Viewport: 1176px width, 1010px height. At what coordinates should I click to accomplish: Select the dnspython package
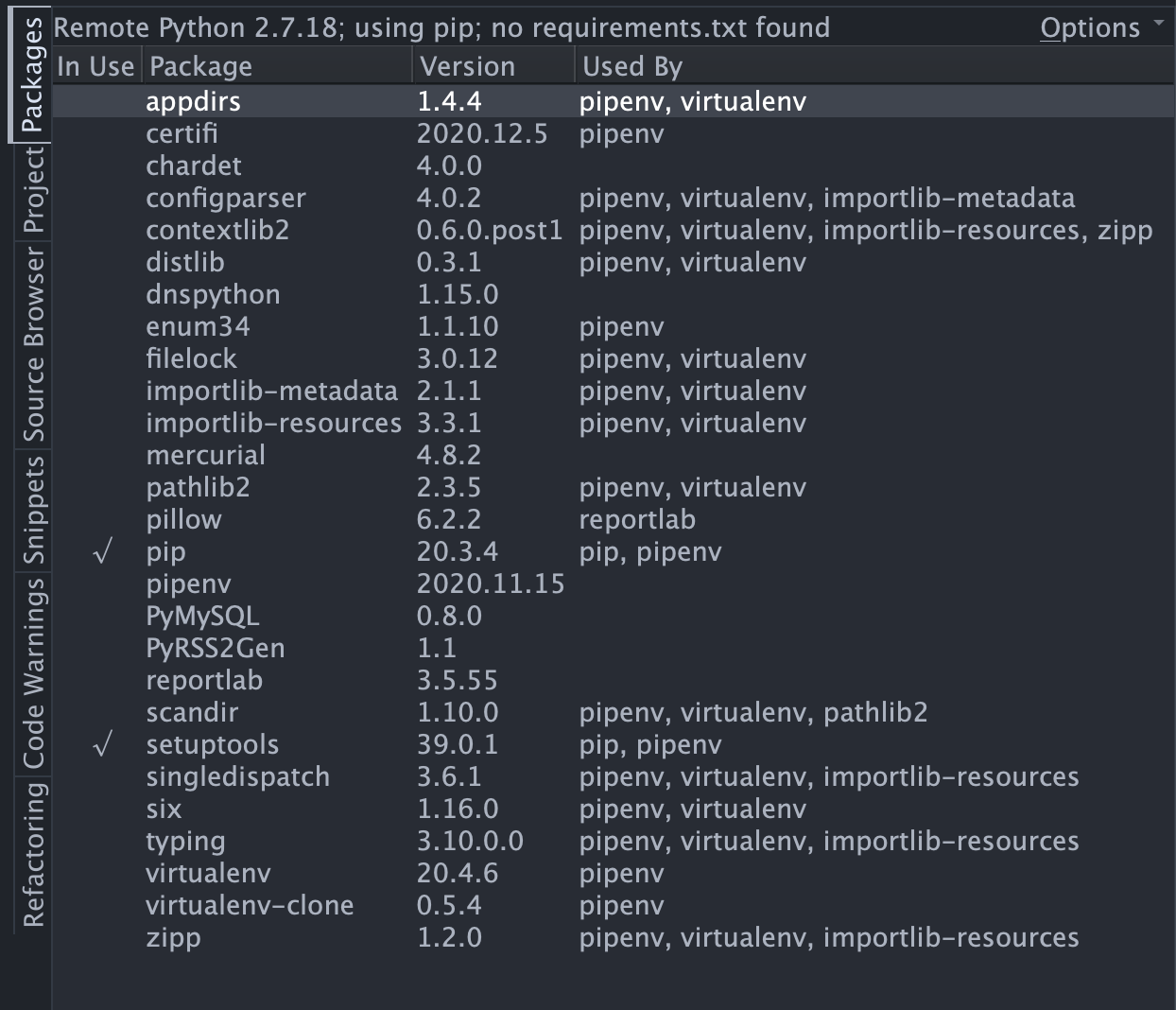click(213, 294)
